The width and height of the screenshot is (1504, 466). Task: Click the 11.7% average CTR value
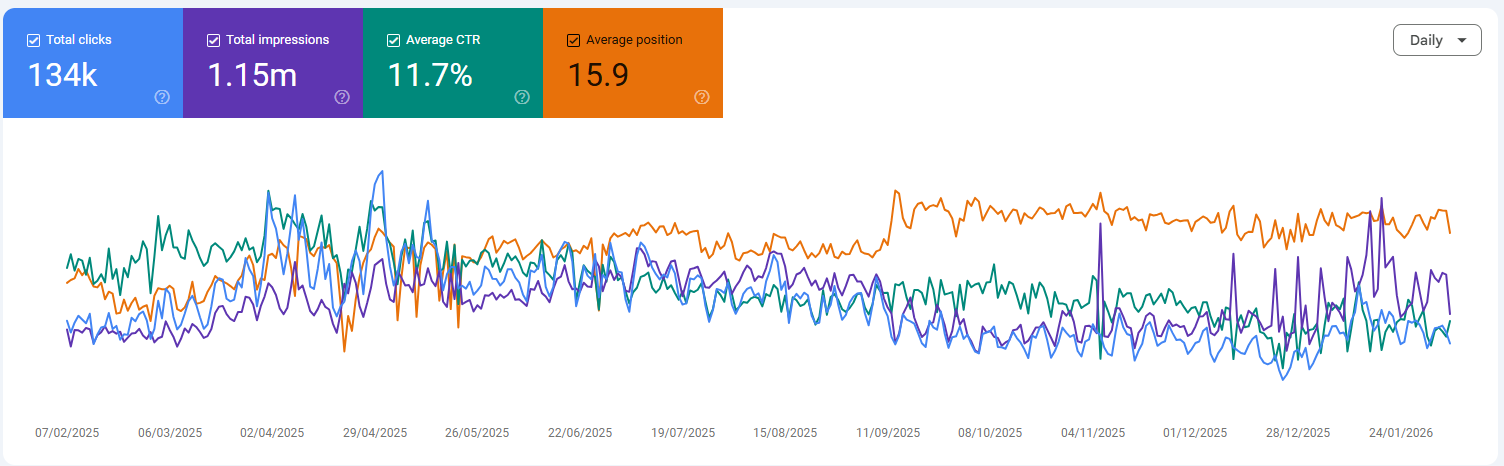(x=432, y=75)
